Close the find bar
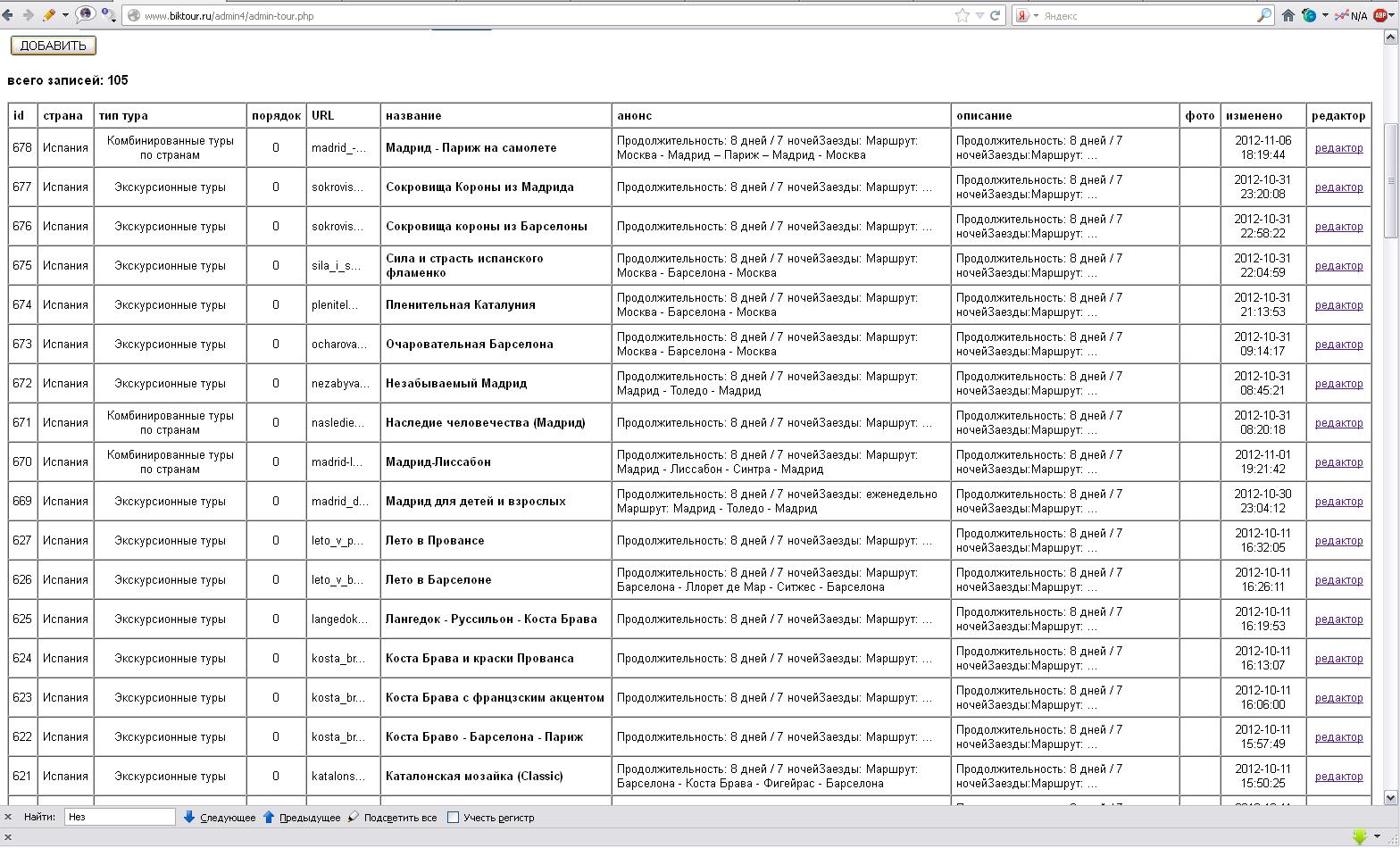Screen dimensions: 1400x848 point(8,817)
